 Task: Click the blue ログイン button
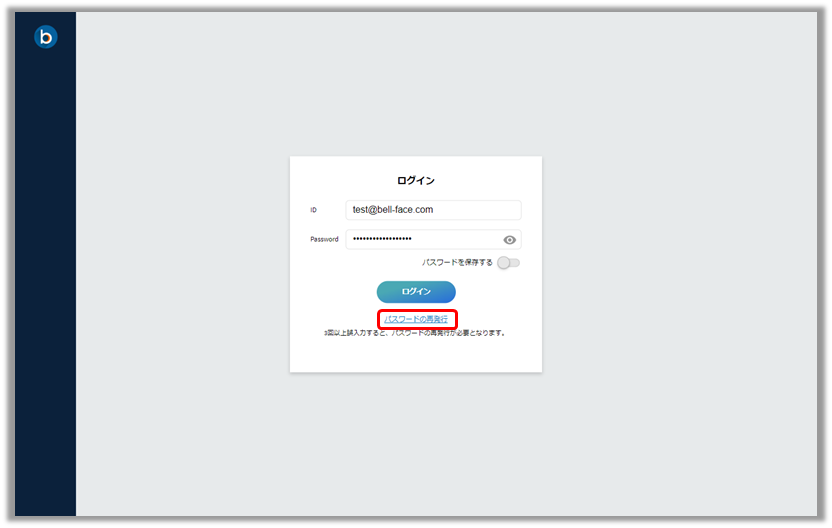coord(416,292)
